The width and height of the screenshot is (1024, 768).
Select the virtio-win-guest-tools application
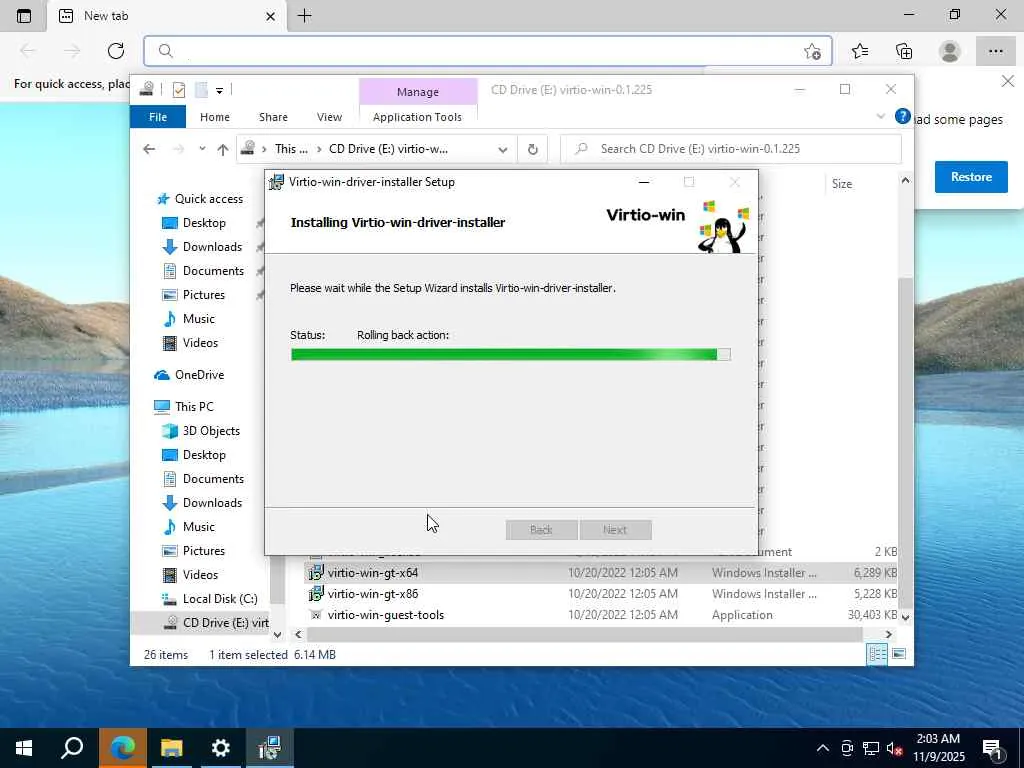click(x=385, y=615)
